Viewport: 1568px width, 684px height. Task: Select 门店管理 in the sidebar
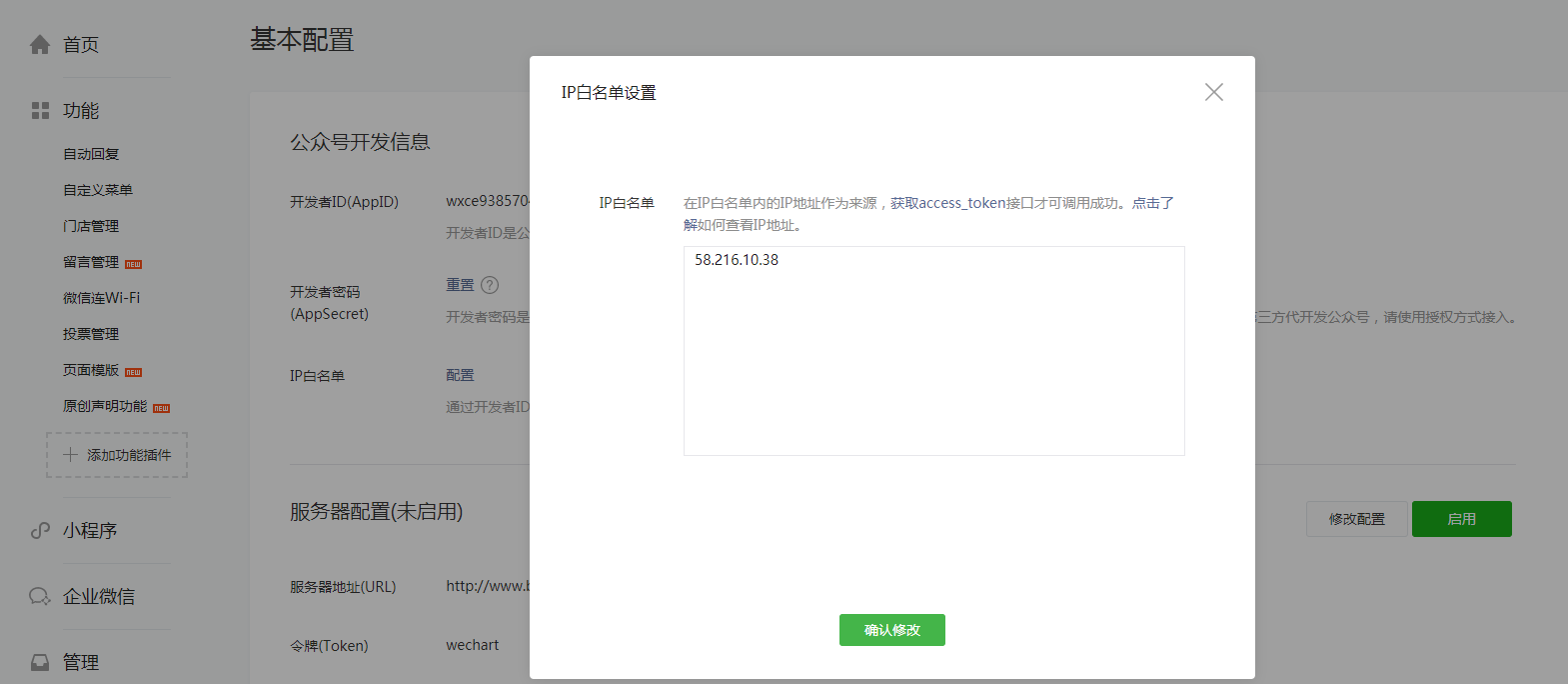91,226
